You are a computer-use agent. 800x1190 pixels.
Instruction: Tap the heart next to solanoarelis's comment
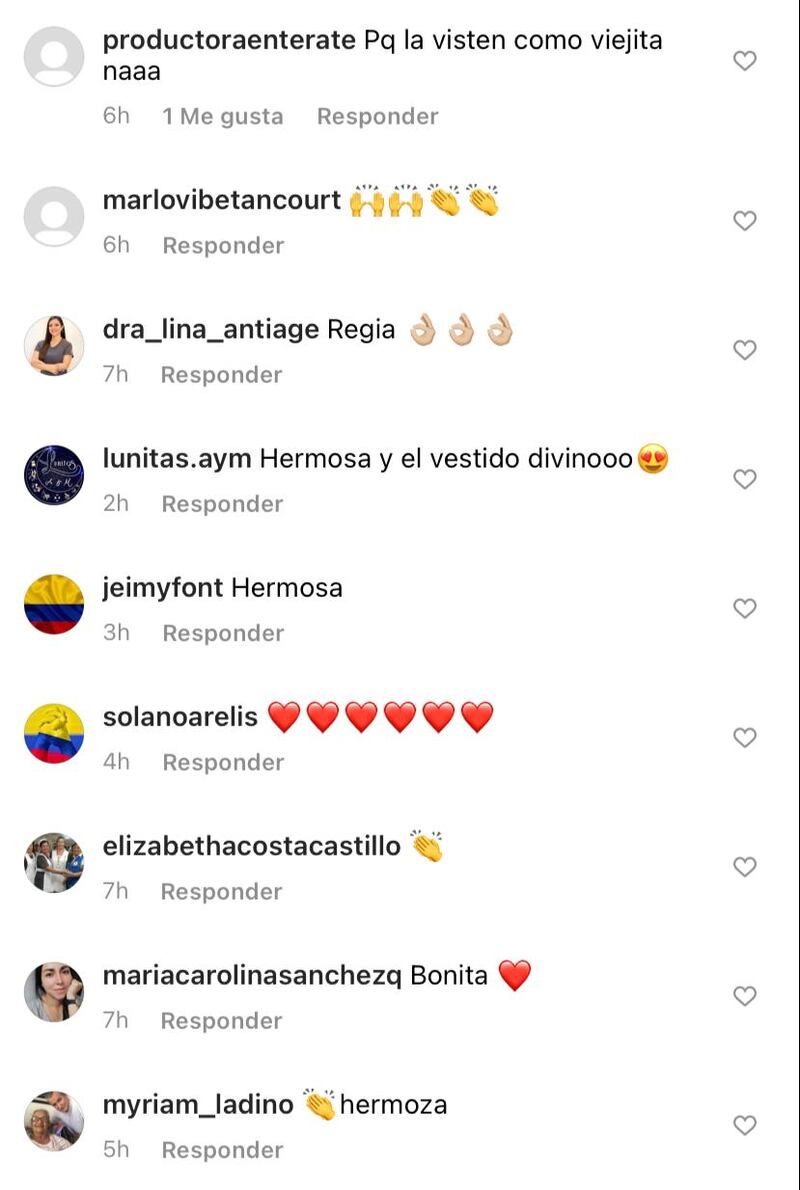(745, 737)
